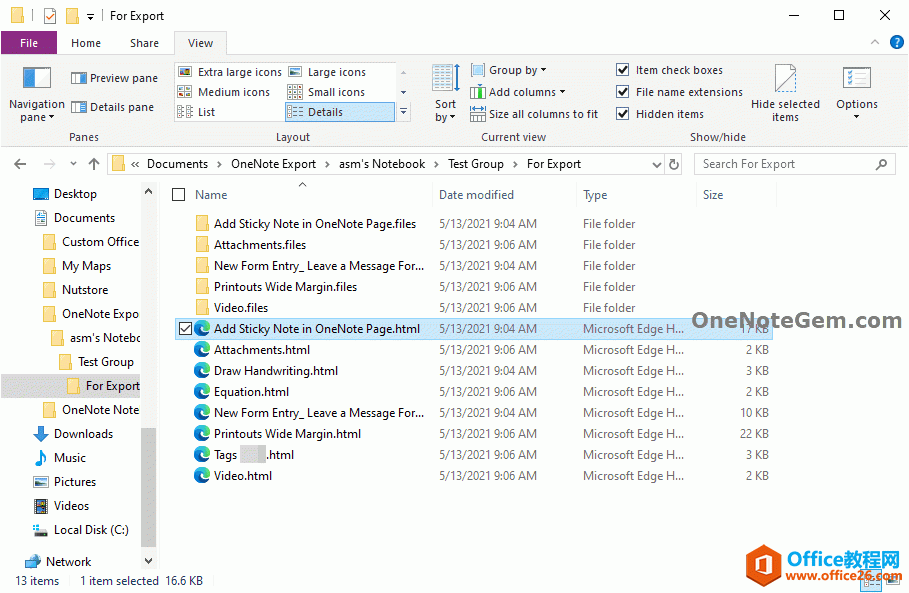
Task: Collapse the ribbon with the chevron arrow
Action: tap(874, 42)
